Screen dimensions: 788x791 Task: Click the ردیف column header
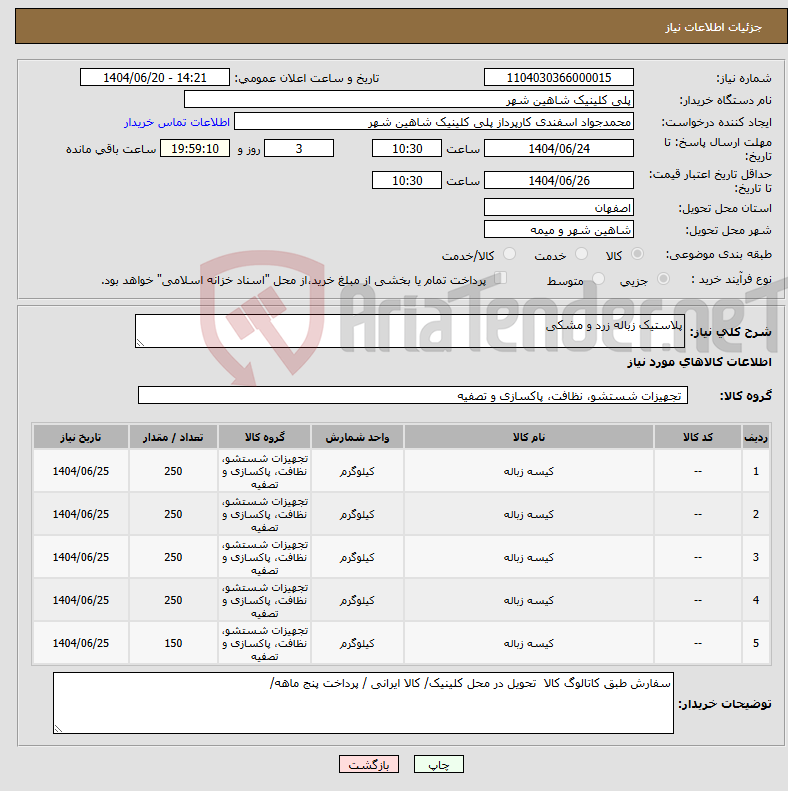point(756,437)
